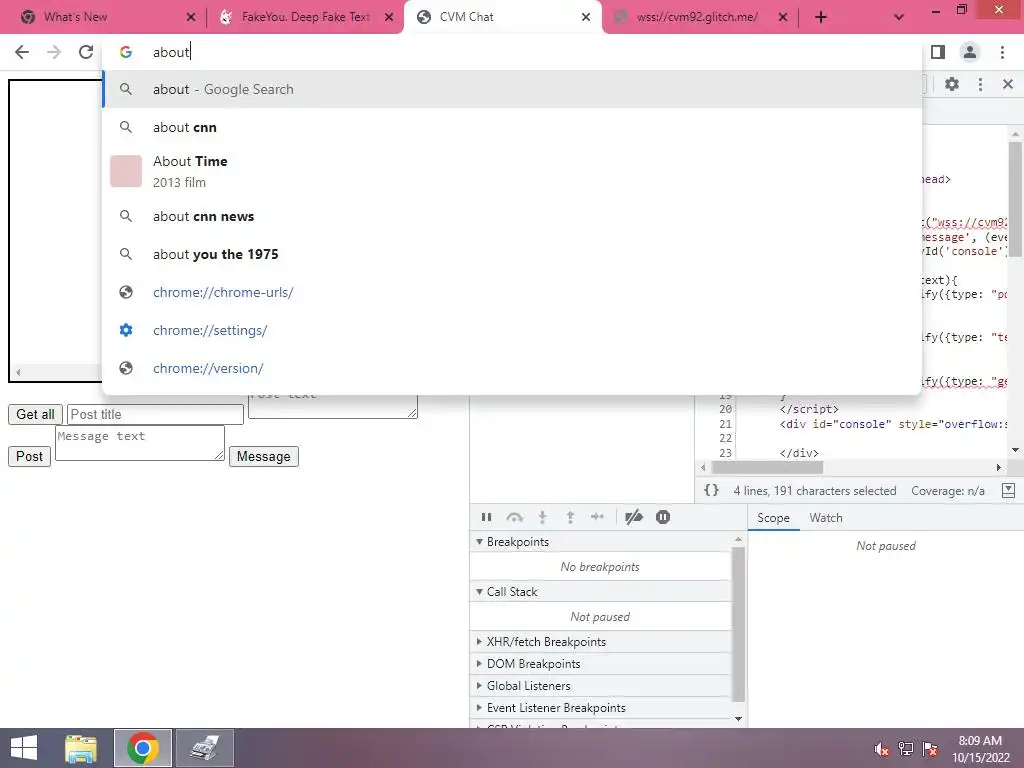Click the network tray icon
This screenshot has height=768, width=1024.
click(906, 749)
